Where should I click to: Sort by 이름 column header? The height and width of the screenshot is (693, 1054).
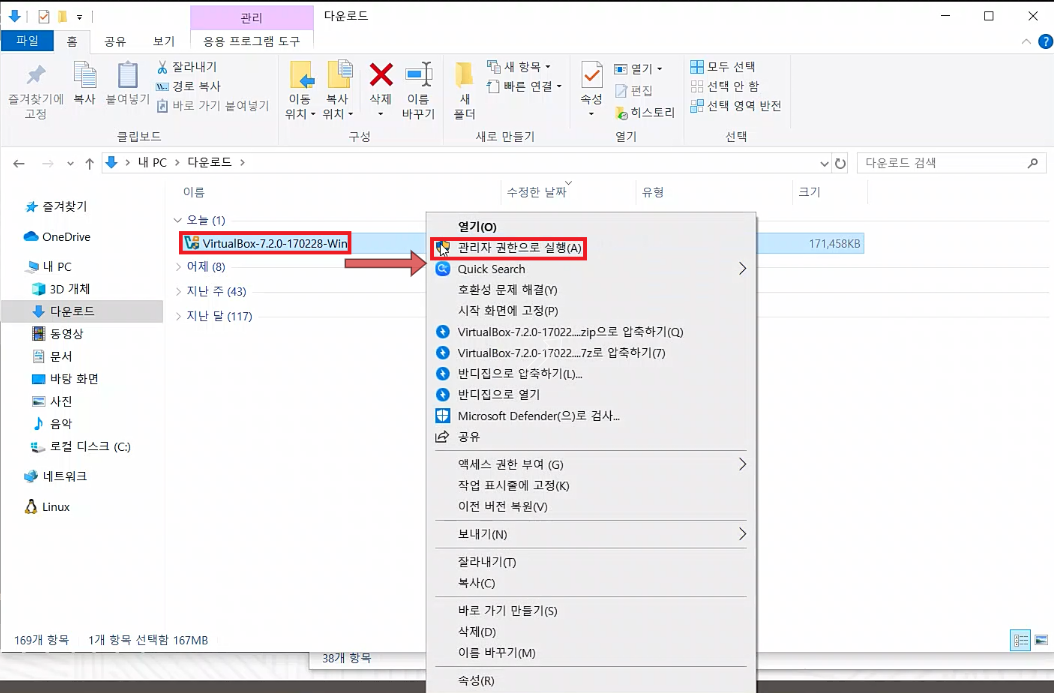click(x=194, y=192)
